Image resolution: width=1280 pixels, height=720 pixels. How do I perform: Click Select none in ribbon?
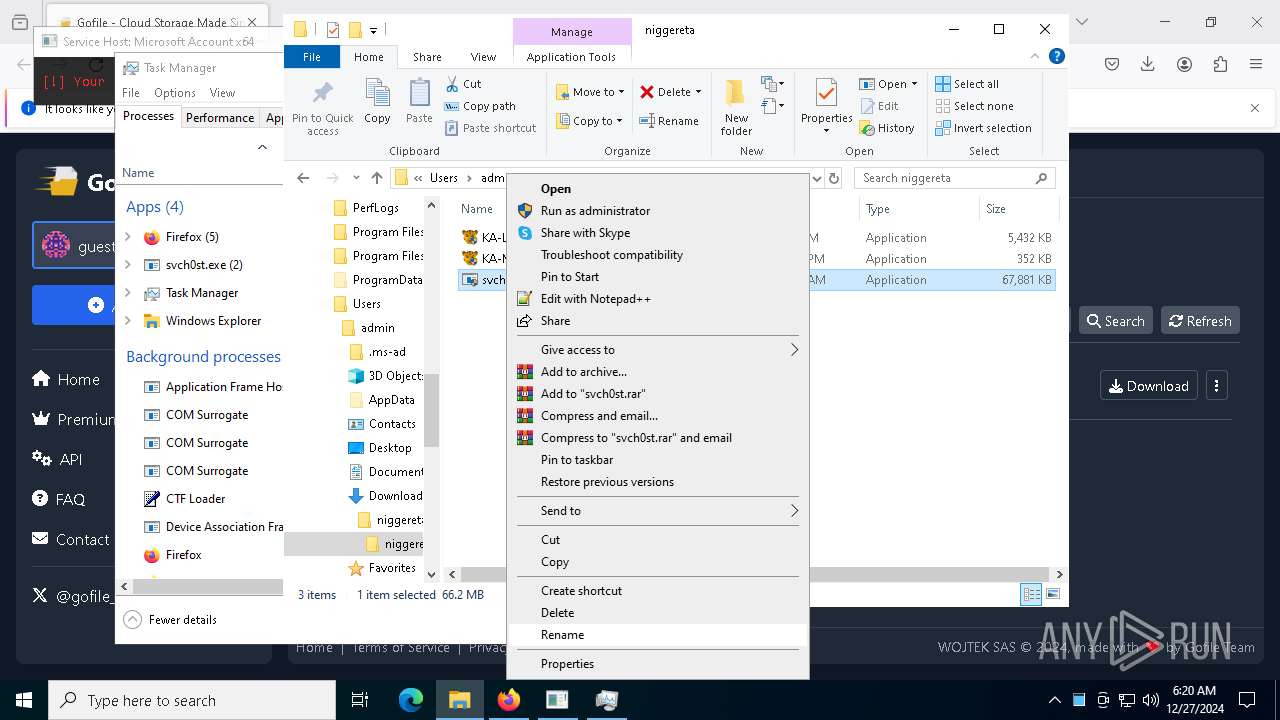pyautogui.click(x=974, y=106)
